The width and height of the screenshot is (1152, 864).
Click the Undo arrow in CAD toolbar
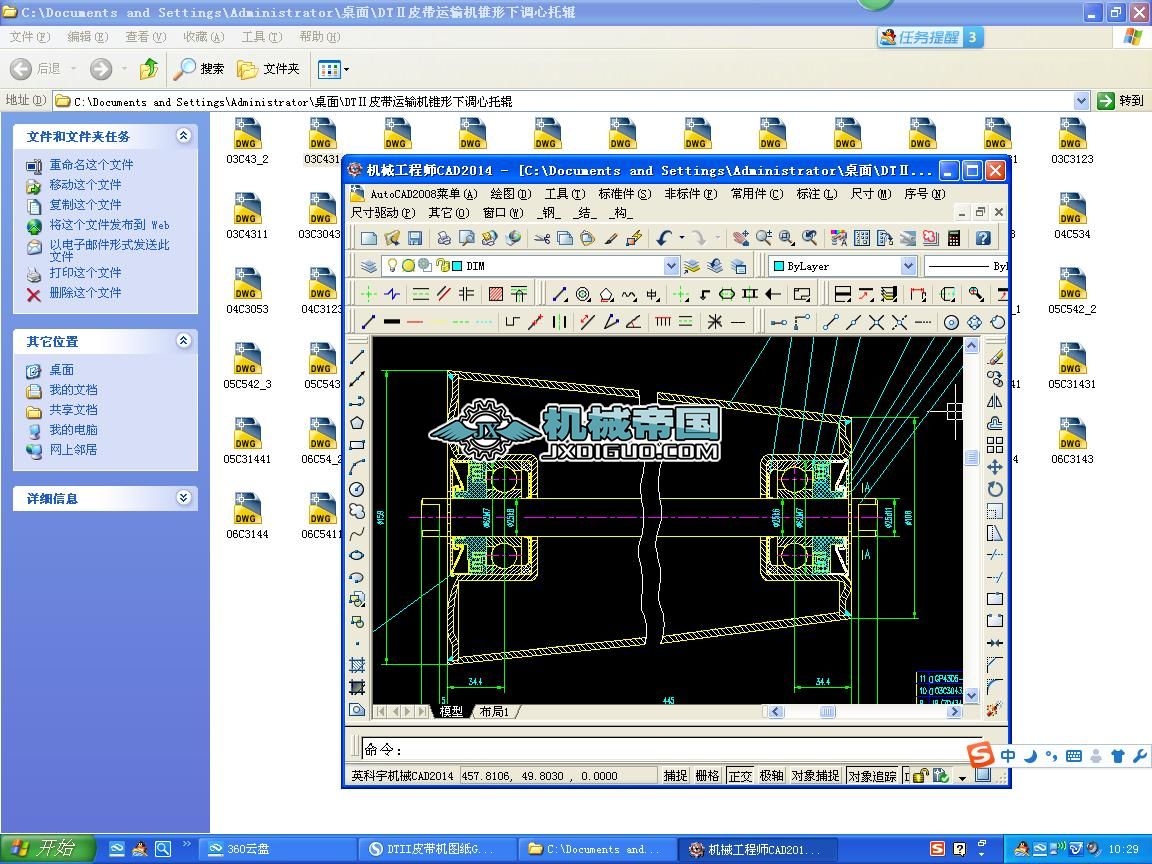tap(664, 238)
